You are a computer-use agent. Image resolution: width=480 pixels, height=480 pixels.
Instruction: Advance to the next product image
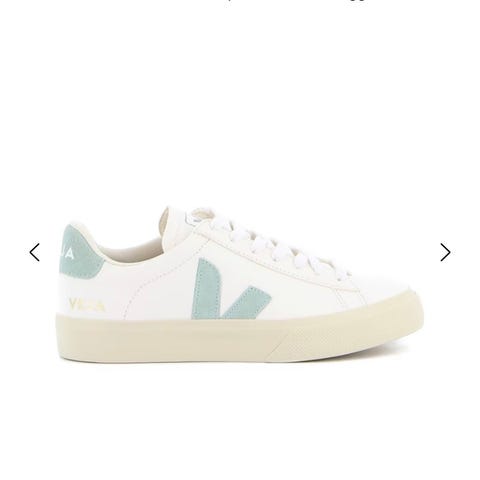445,252
